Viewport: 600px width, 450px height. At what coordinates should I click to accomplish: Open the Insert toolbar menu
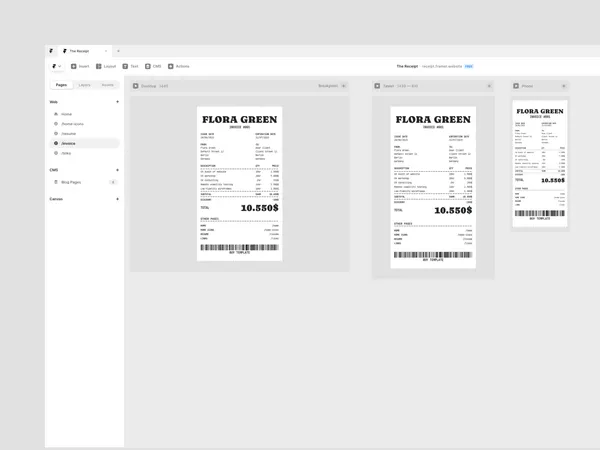pyautogui.click(x=80, y=66)
